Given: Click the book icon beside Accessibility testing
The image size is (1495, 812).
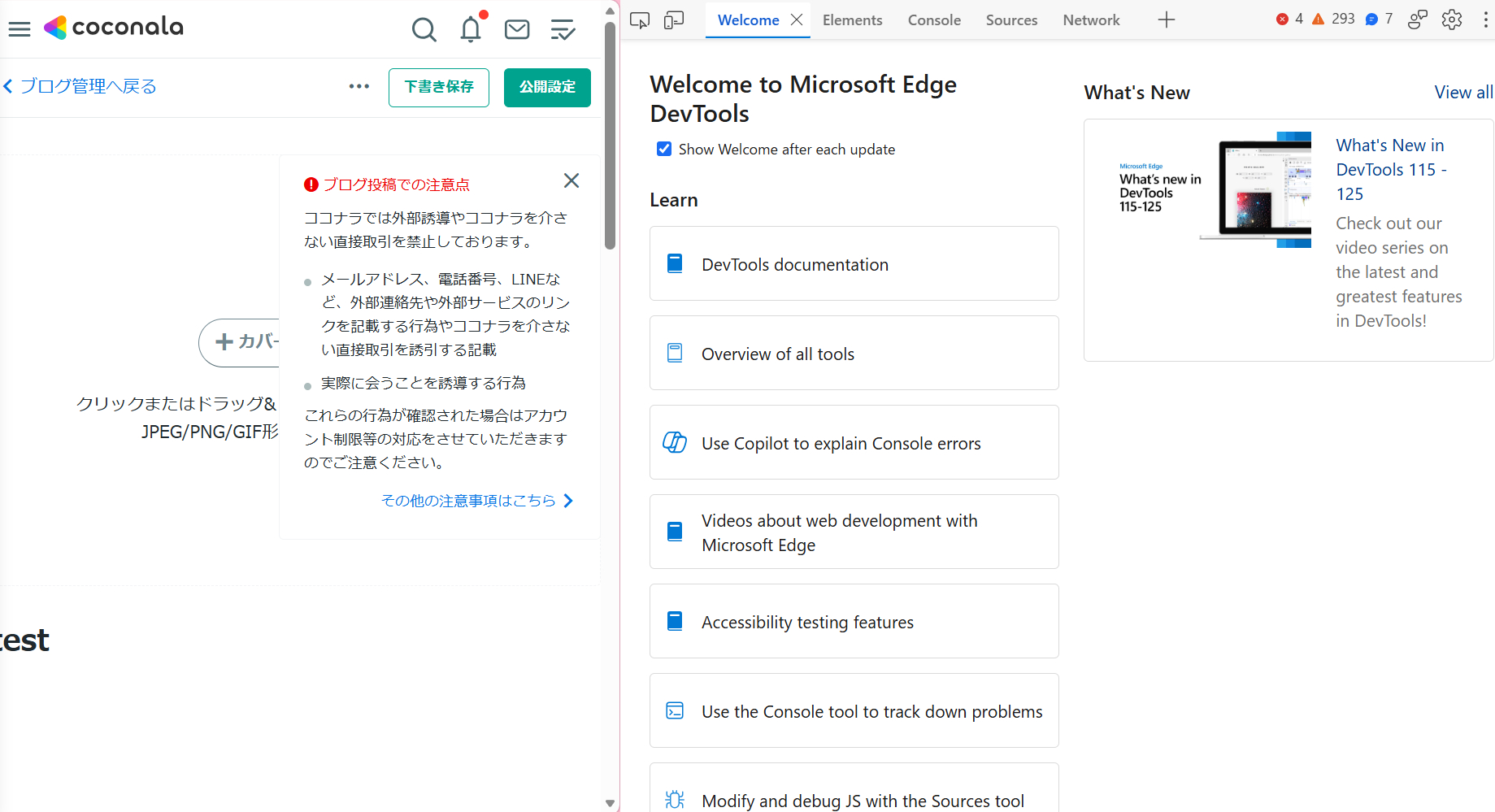Looking at the screenshot, I should point(675,621).
